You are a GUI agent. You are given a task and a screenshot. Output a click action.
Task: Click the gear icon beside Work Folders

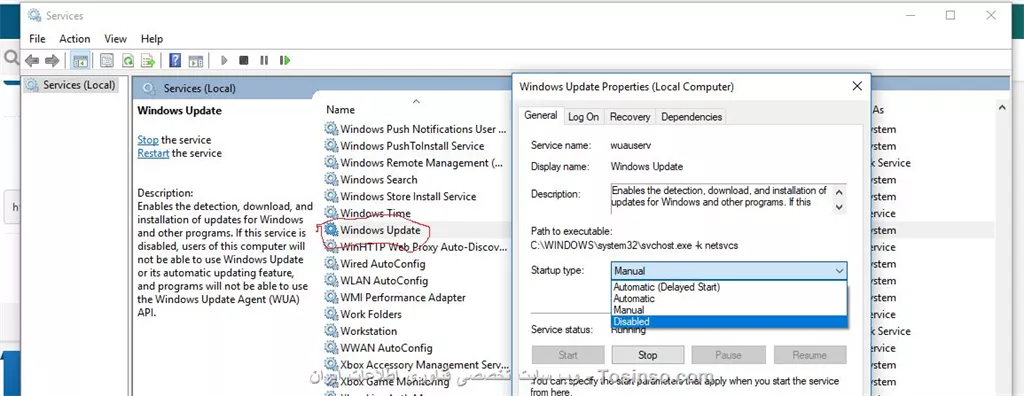[x=332, y=314]
